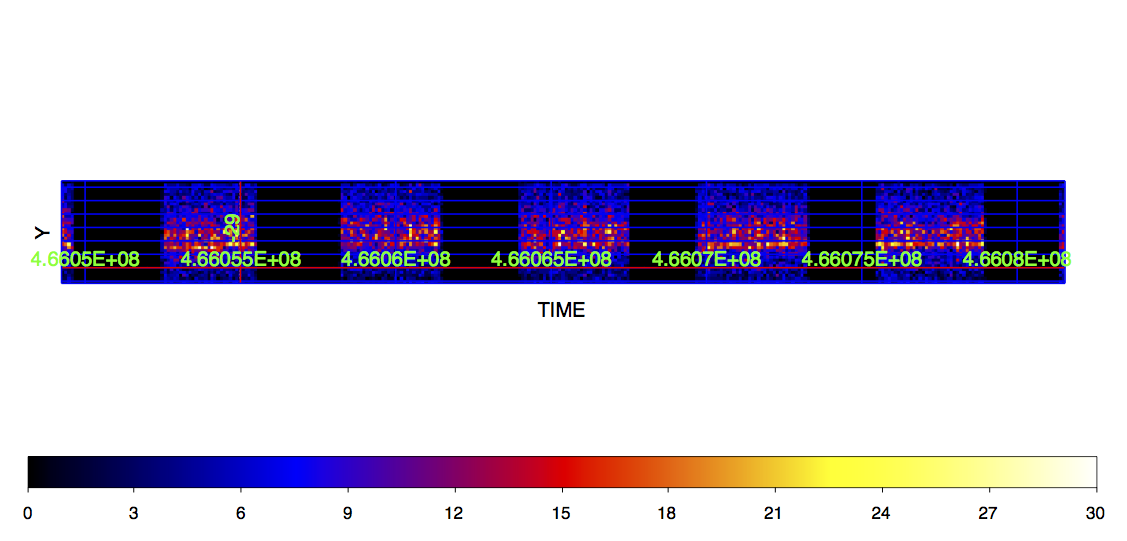1127x541 pixels.
Task: Click the 4.6606E+08 time axis label
Action: click(x=396, y=259)
